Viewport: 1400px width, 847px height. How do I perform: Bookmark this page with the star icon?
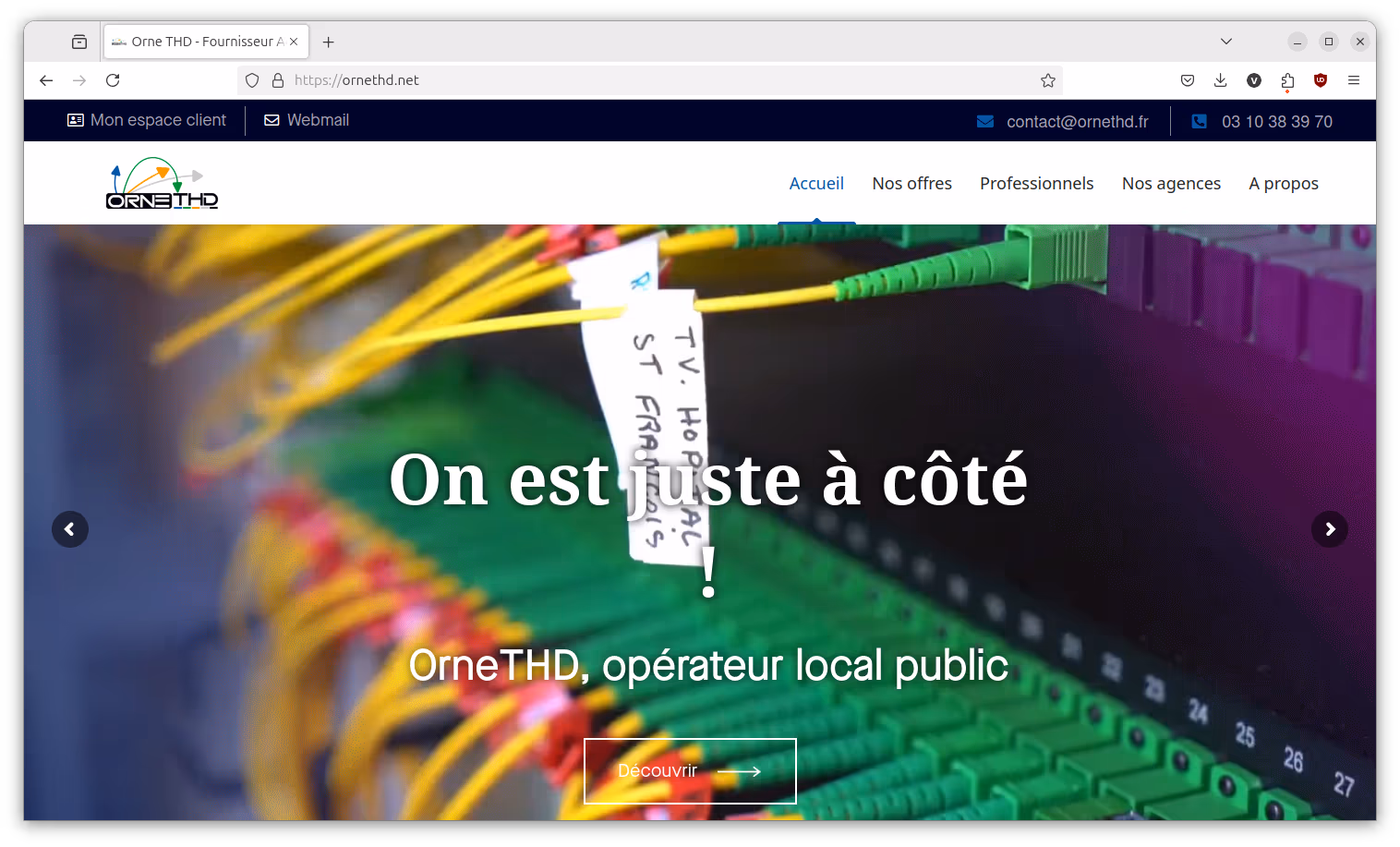pyautogui.click(x=1048, y=80)
